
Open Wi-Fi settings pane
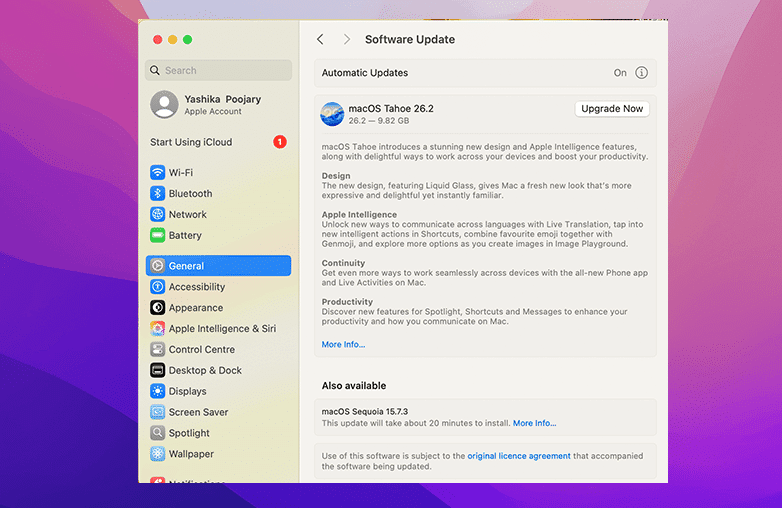pyautogui.click(x=218, y=172)
